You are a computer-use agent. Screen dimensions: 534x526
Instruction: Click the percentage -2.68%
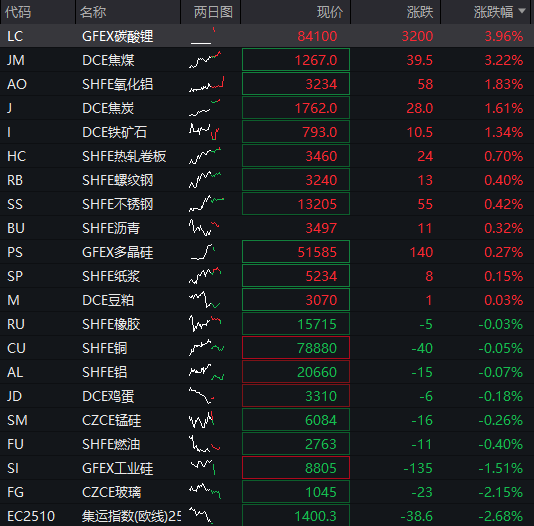point(501,516)
